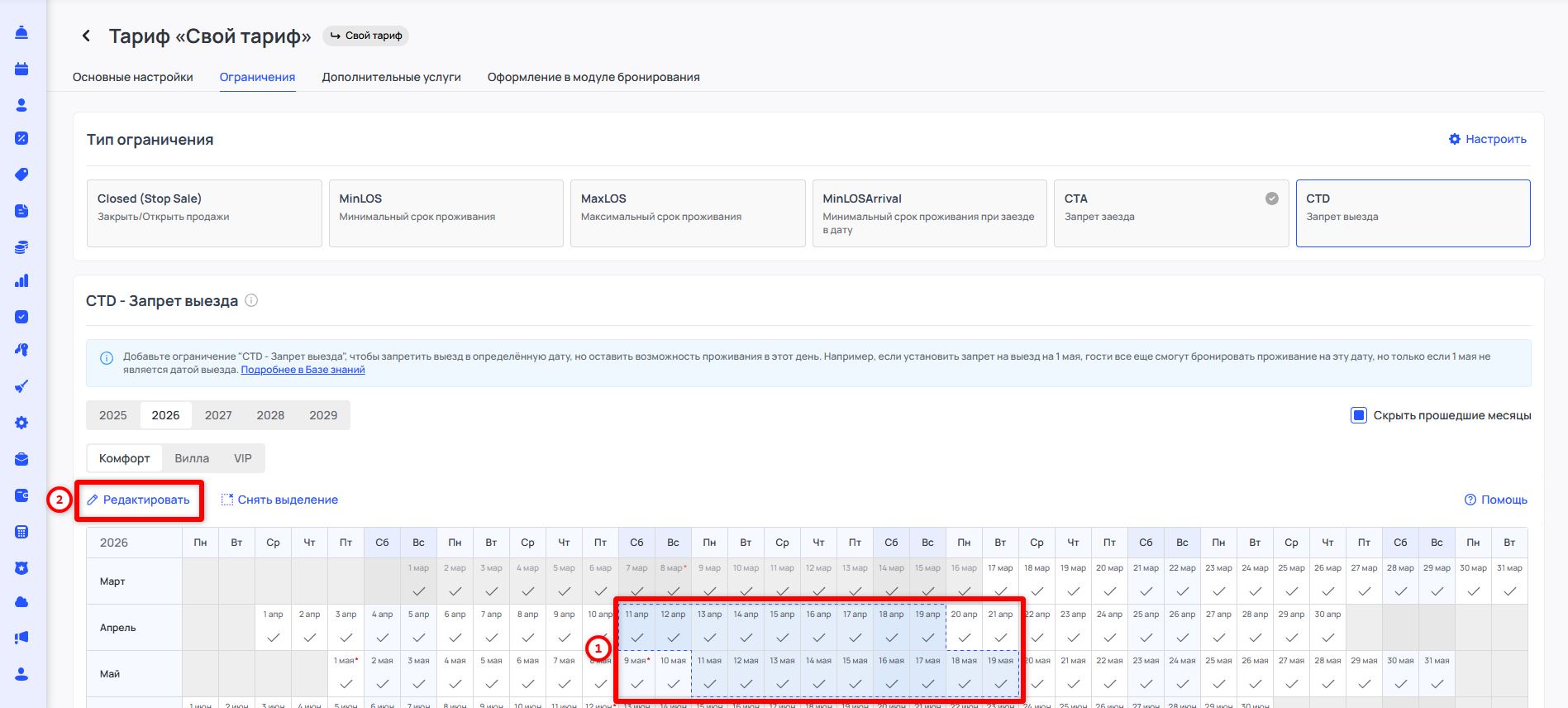Image resolution: width=1568 pixels, height=708 pixels.
Task: Open the 'Подробнее в Базе знаний' link
Action: coord(303,370)
